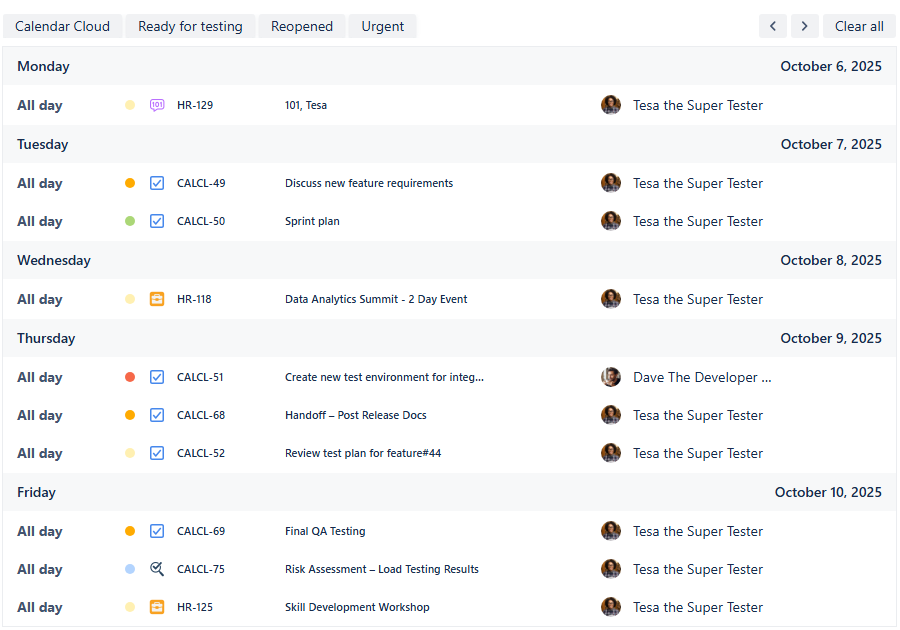Click Dave The Developer's avatar
This screenshot has width=900, height=630.
click(x=611, y=377)
